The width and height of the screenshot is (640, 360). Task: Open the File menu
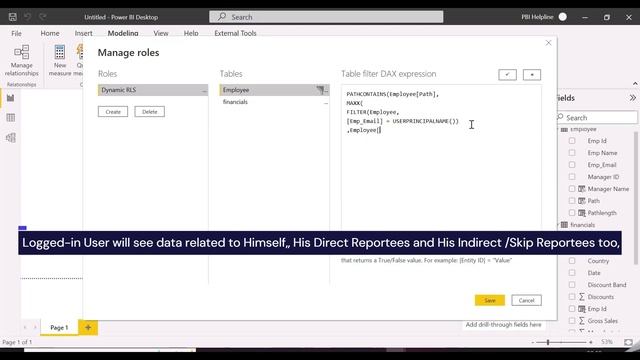point(16,33)
